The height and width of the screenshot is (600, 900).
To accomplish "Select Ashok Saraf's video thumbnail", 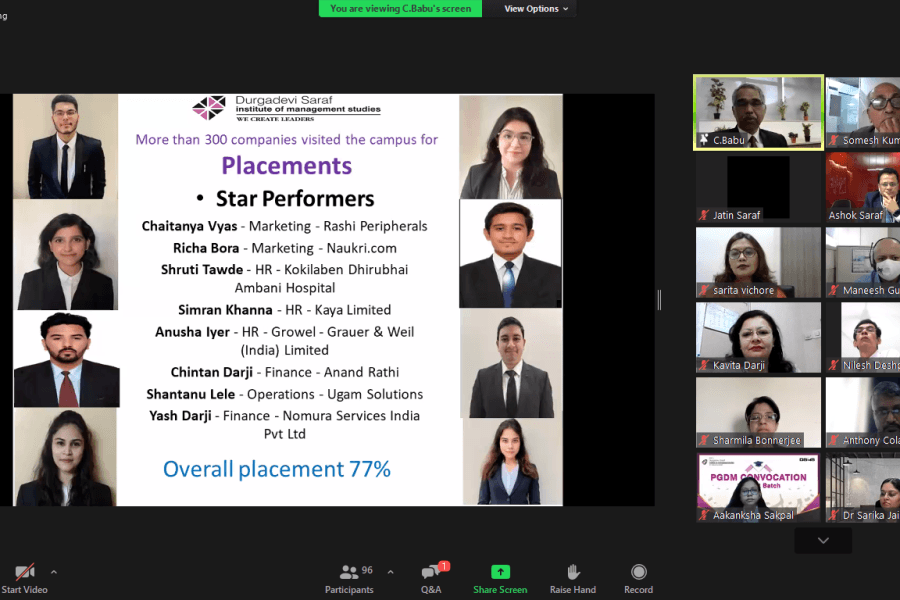I will point(863,188).
